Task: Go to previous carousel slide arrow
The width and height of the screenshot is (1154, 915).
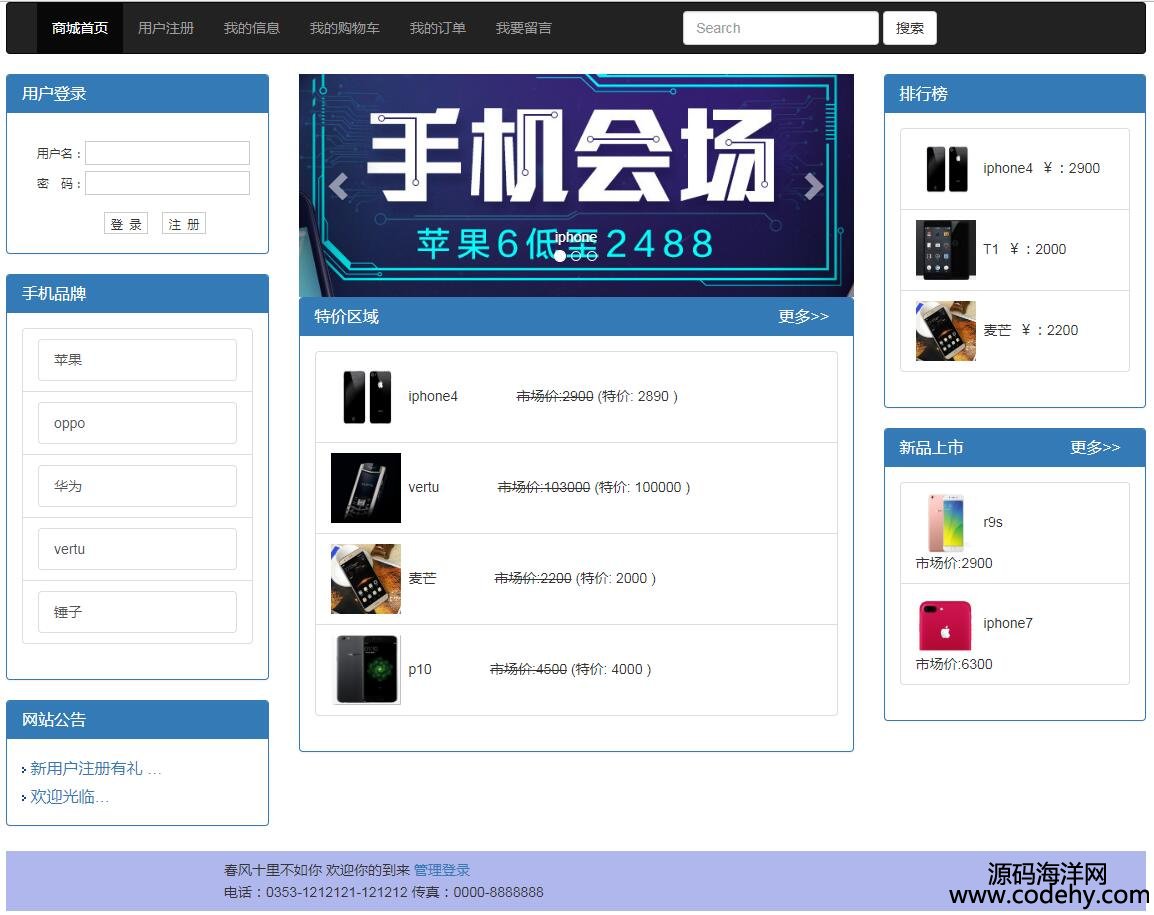Action: click(x=339, y=186)
